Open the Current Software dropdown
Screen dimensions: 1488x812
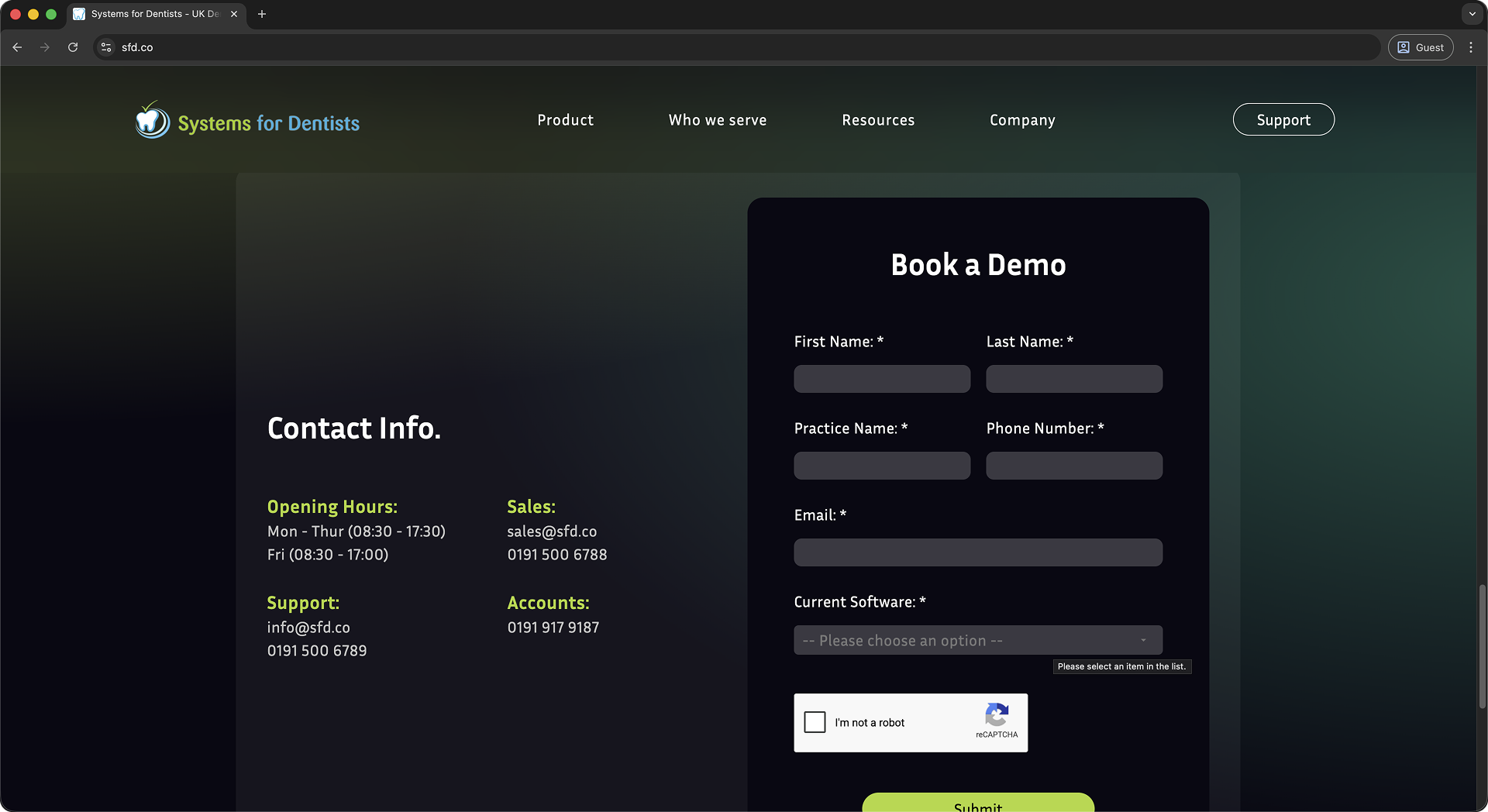(978, 640)
